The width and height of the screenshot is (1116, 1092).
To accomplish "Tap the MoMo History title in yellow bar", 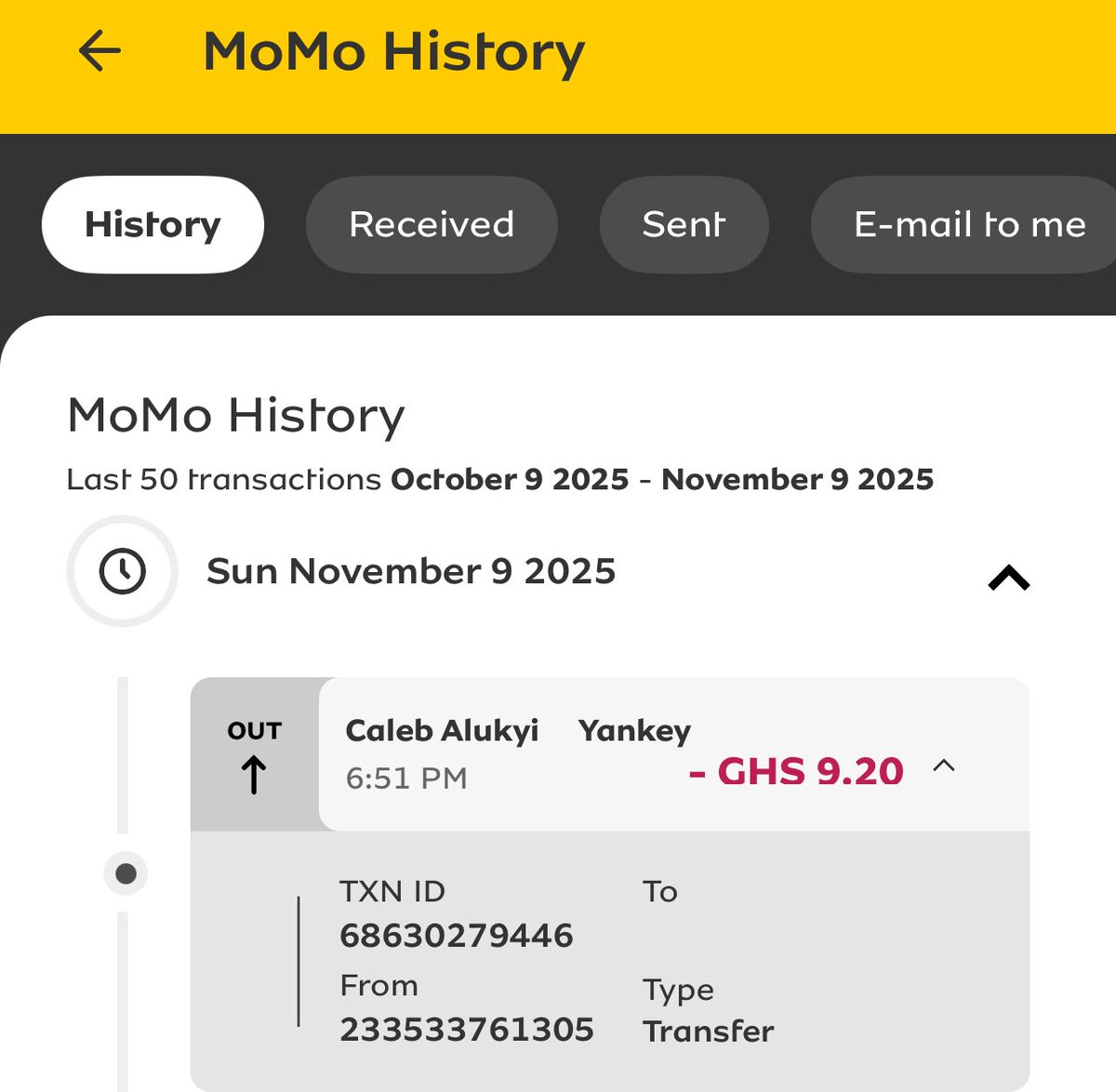I will 394,52.
